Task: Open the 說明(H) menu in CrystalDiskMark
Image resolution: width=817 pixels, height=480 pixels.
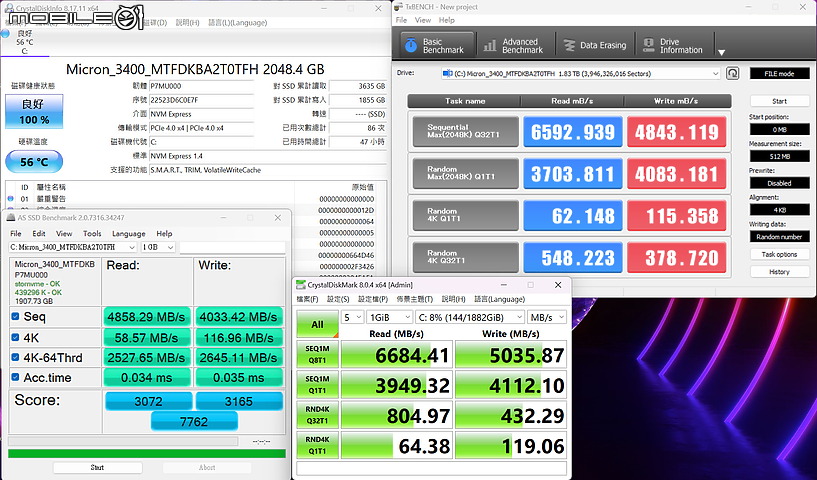Action: [x=453, y=299]
